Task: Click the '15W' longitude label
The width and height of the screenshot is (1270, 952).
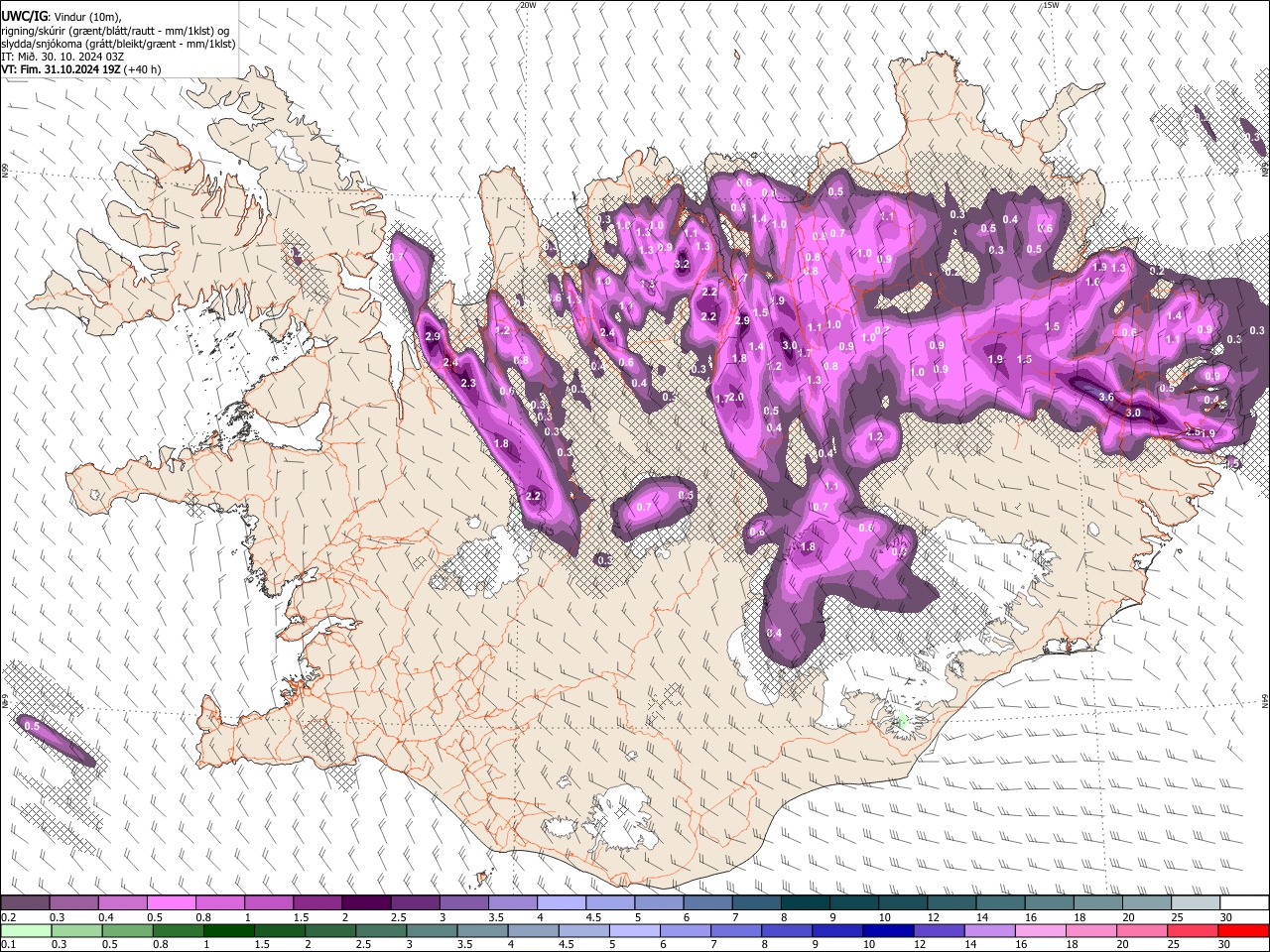Action: pos(1051,5)
